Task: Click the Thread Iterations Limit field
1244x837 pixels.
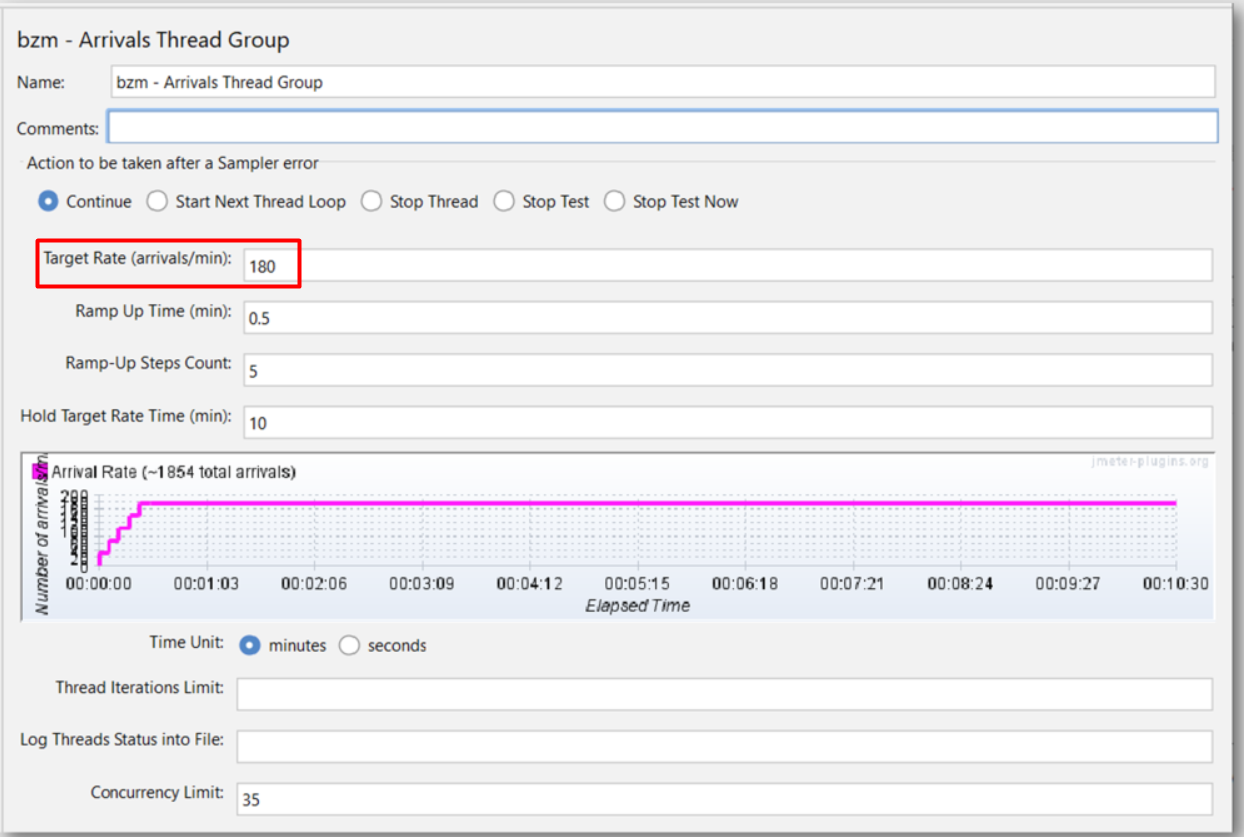Action: [x=724, y=693]
